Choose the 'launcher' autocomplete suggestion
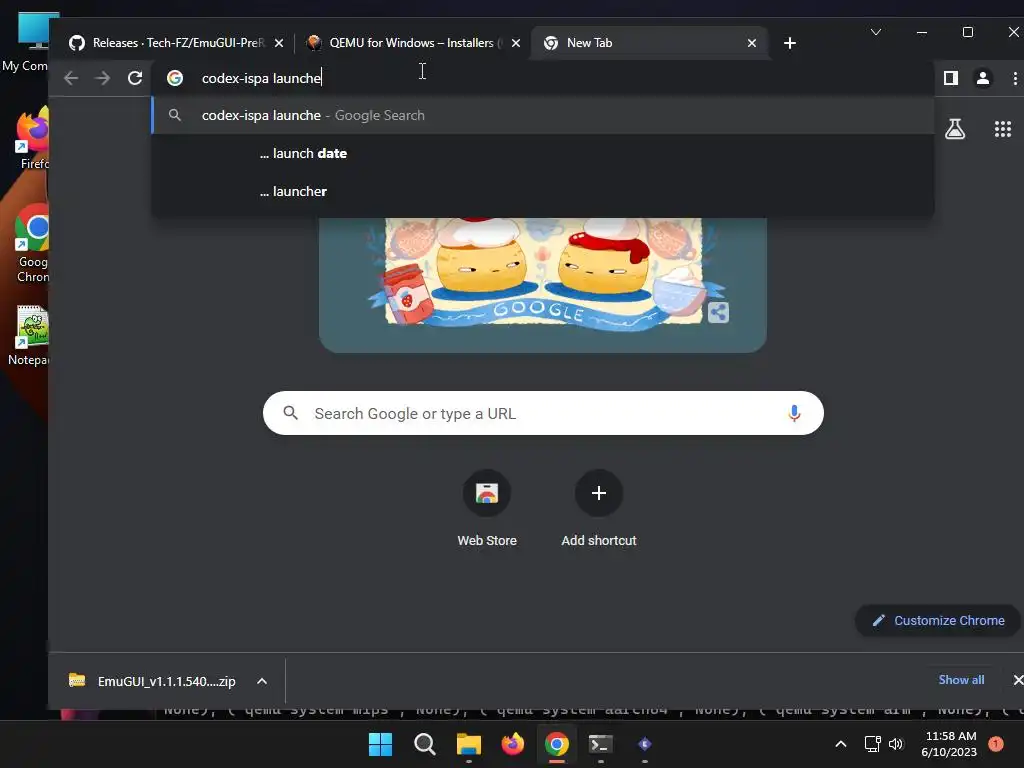This screenshot has width=1024, height=768. point(543,191)
